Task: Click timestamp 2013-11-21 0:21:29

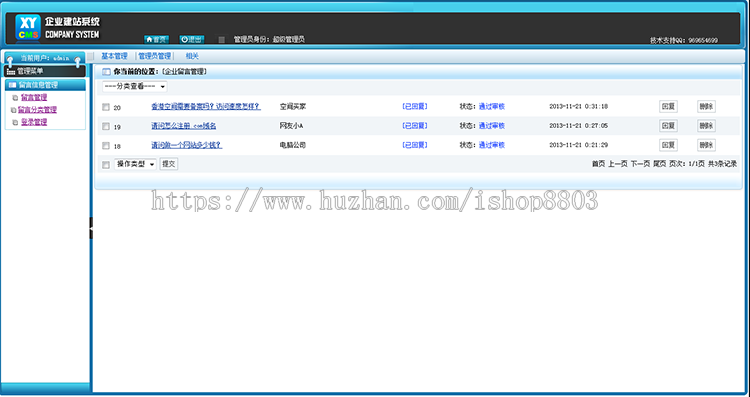Action: point(578,145)
